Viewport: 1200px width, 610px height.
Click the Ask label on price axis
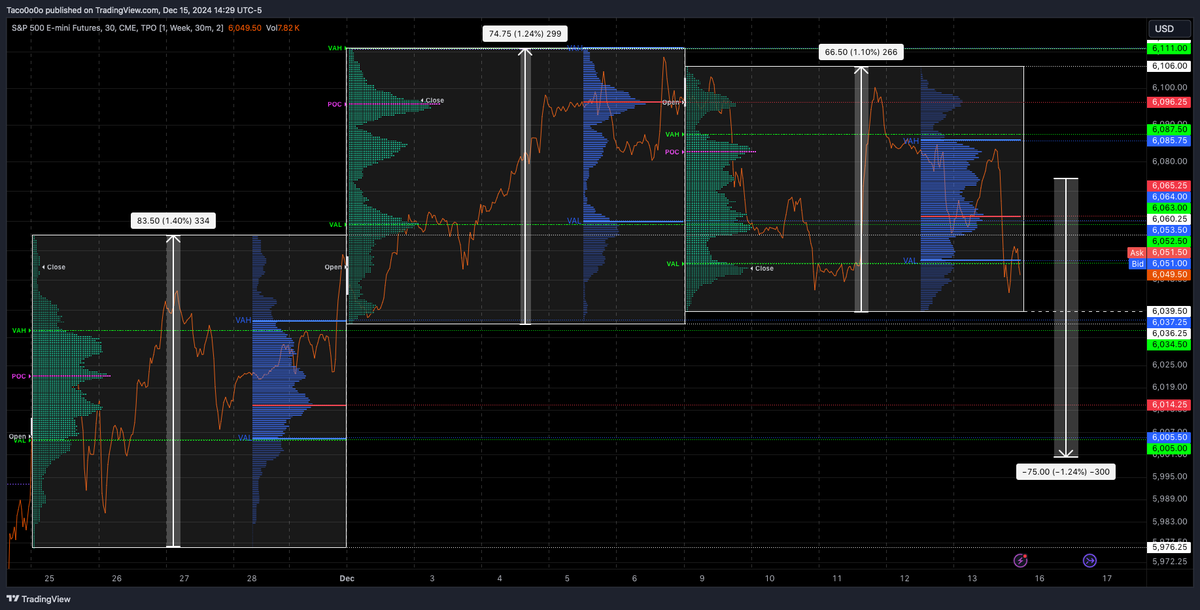(x=1136, y=253)
